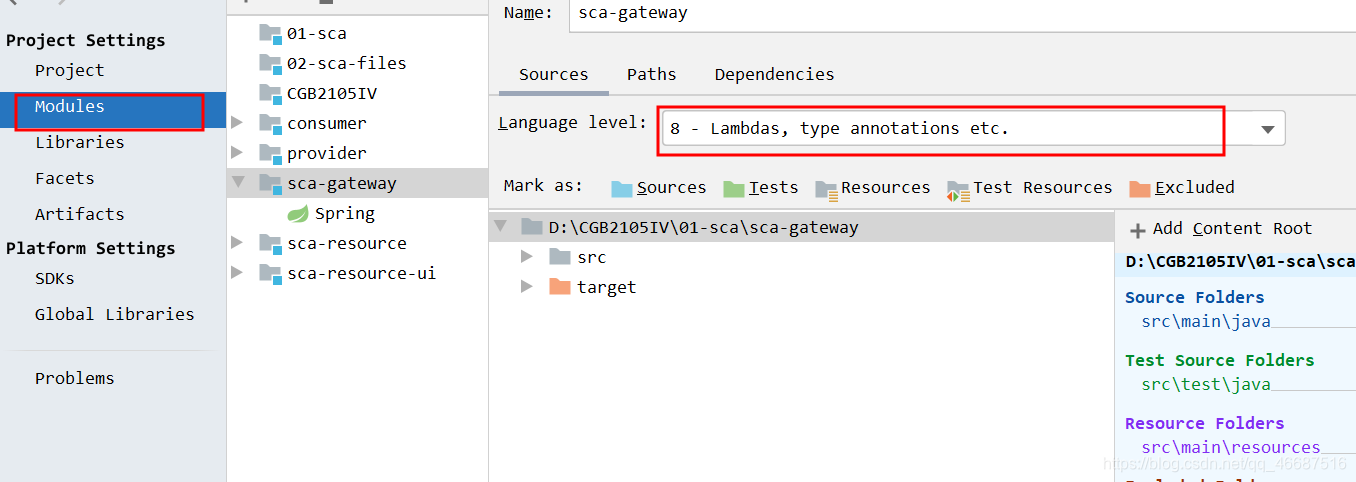
Task: Open SDKs under Platform Settings
Action: coord(55,278)
